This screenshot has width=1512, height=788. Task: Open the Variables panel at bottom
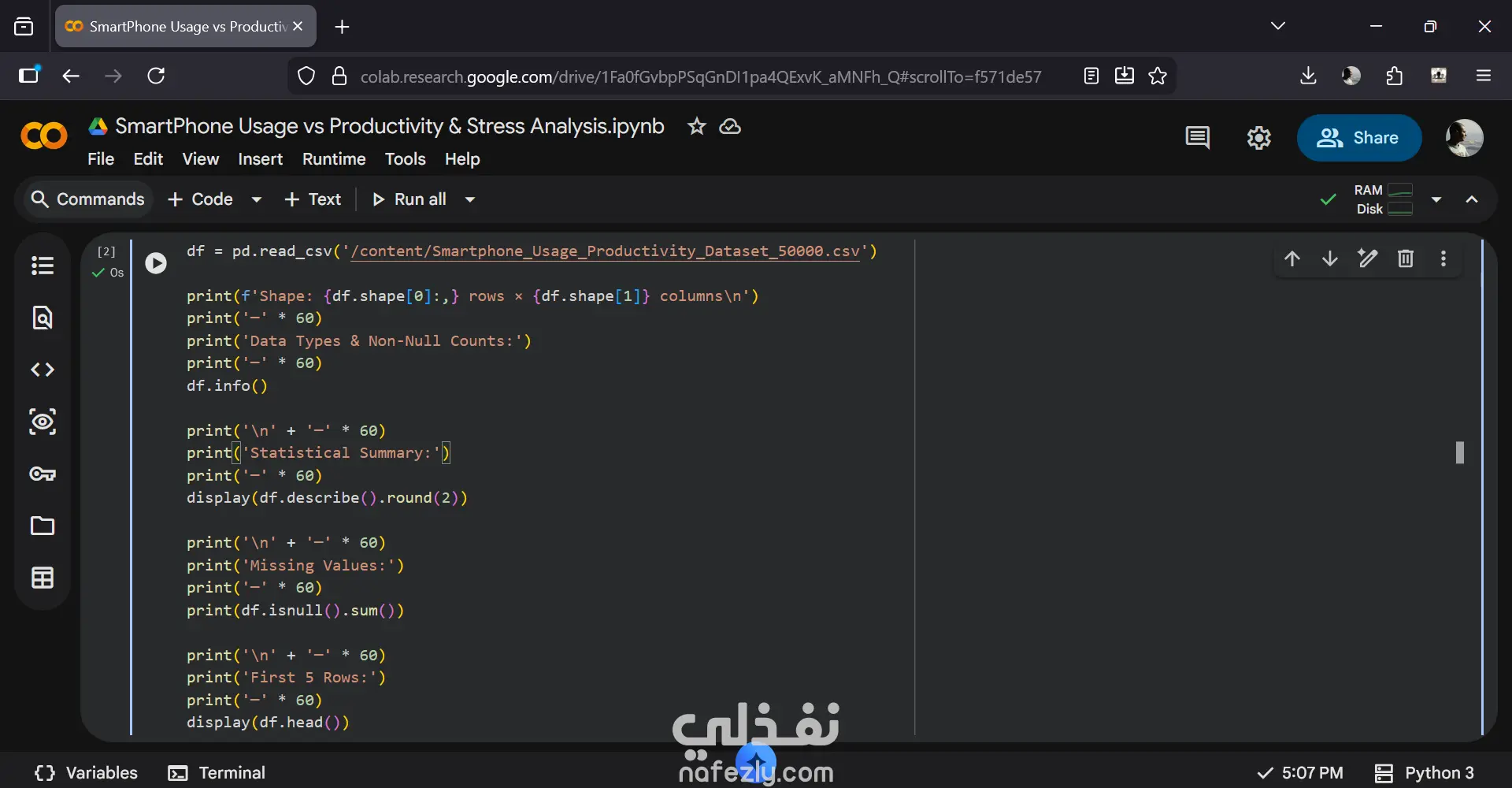(x=87, y=773)
